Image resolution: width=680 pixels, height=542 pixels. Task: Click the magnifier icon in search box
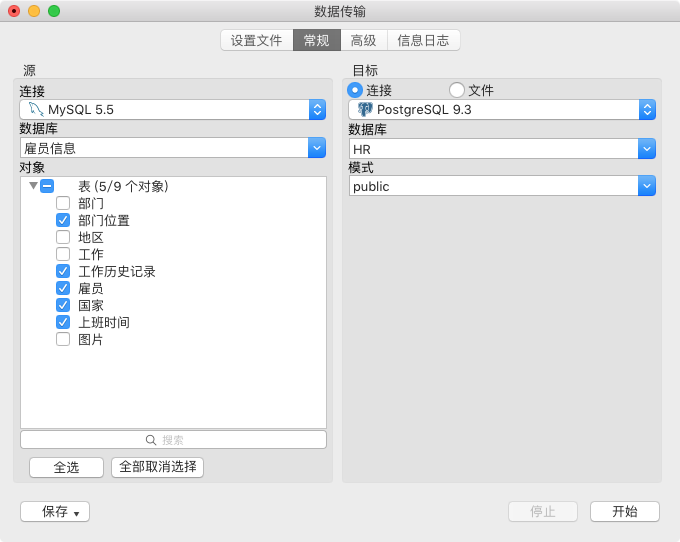click(x=150, y=440)
